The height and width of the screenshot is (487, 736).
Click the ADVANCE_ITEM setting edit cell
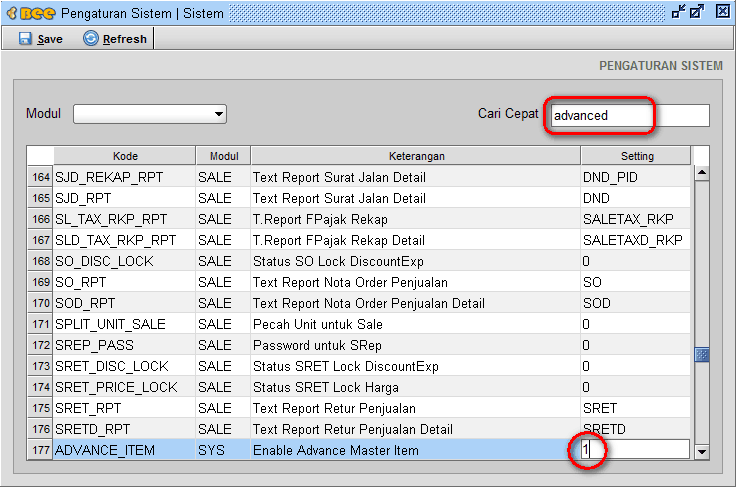(636, 450)
